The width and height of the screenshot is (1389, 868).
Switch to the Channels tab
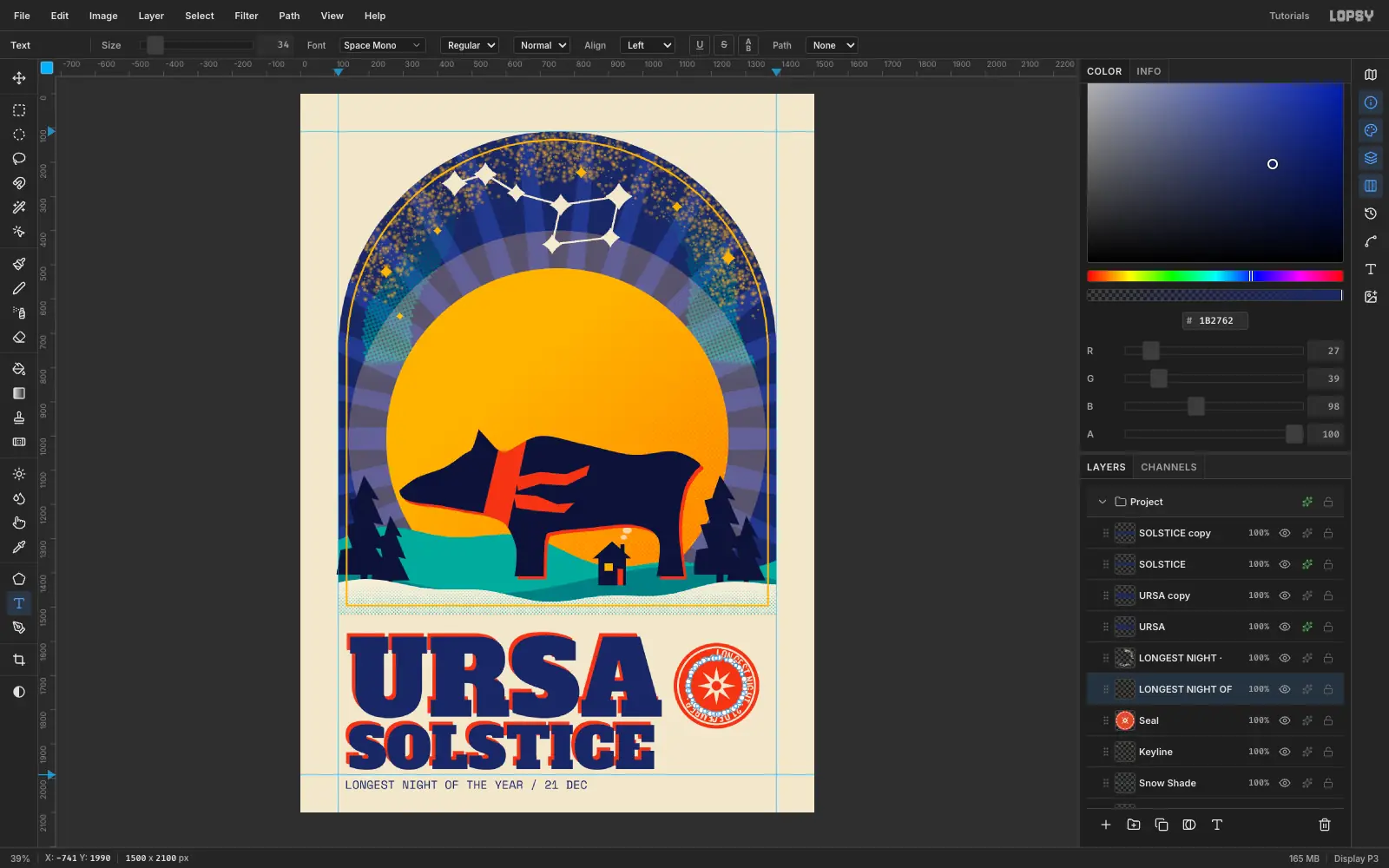point(1168,467)
